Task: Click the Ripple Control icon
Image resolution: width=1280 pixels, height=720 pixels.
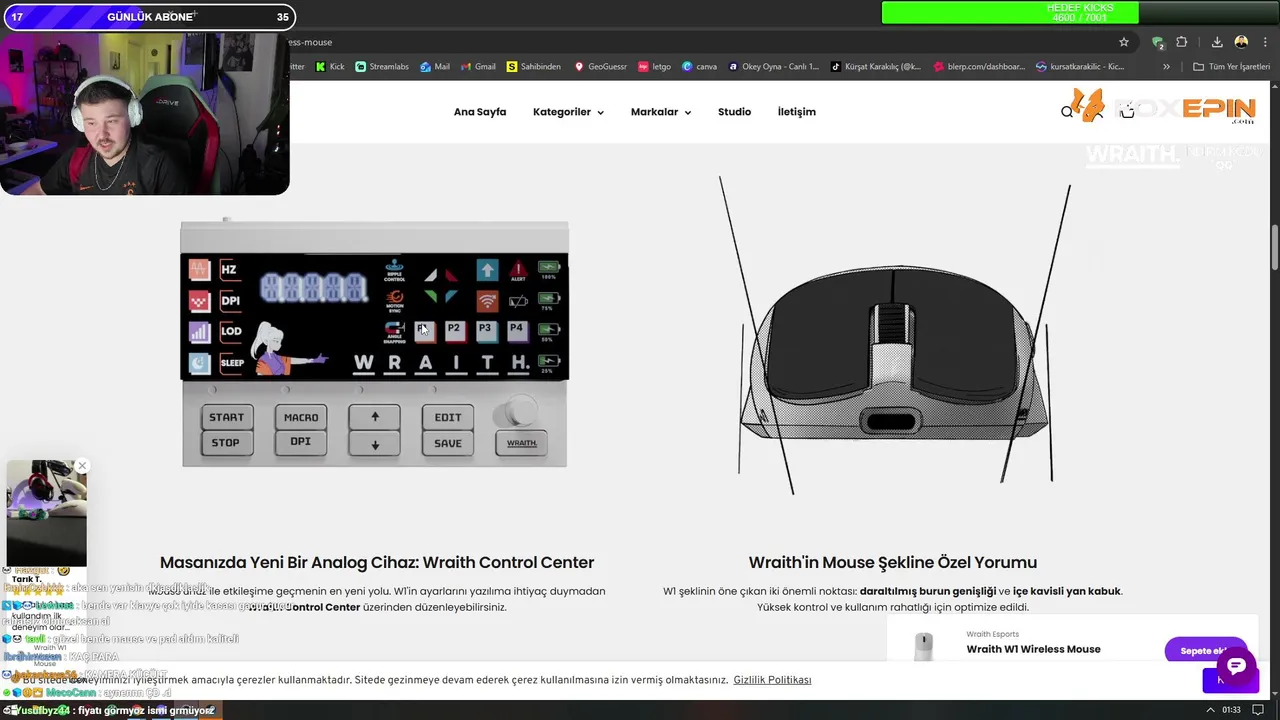Action: [395, 271]
